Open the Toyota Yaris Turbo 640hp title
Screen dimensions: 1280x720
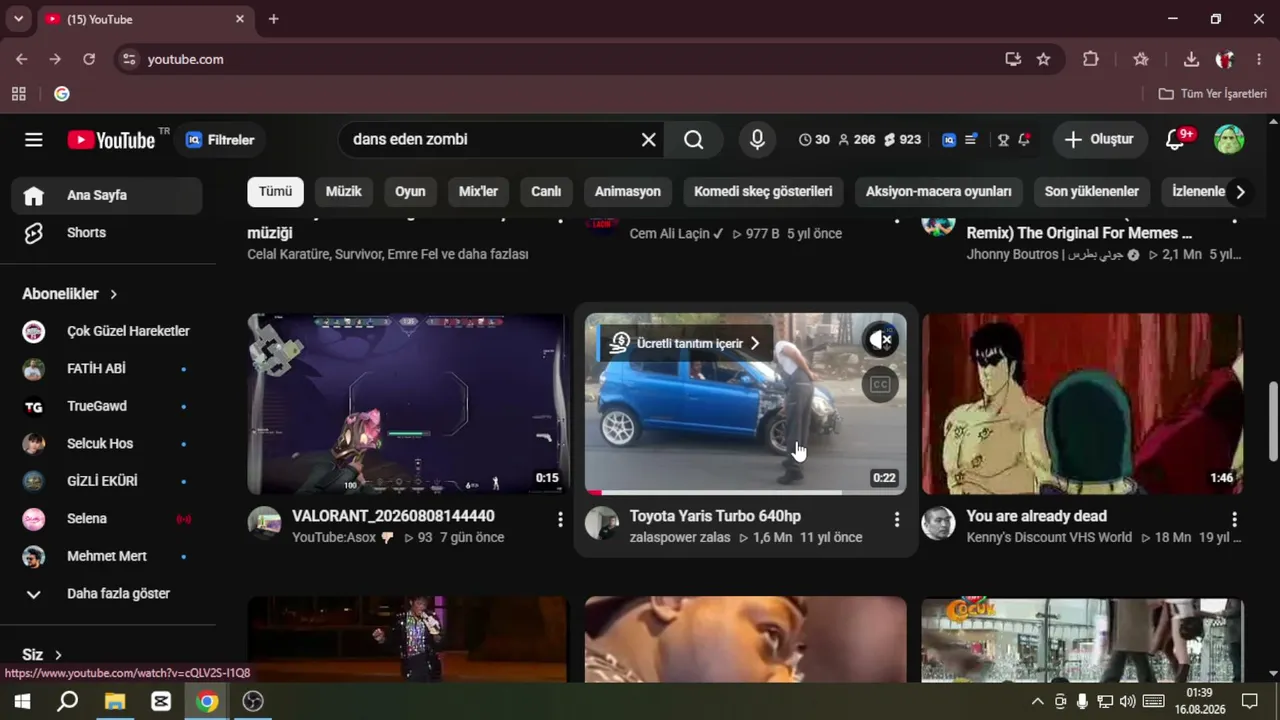pyautogui.click(x=715, y=516)
